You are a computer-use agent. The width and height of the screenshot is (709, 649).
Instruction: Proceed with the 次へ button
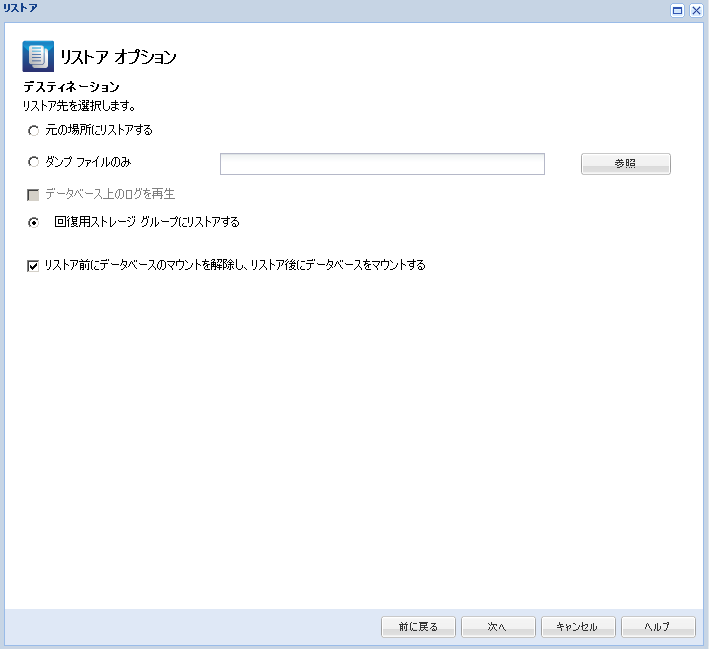pyautogui.click(x=498, y=627)
